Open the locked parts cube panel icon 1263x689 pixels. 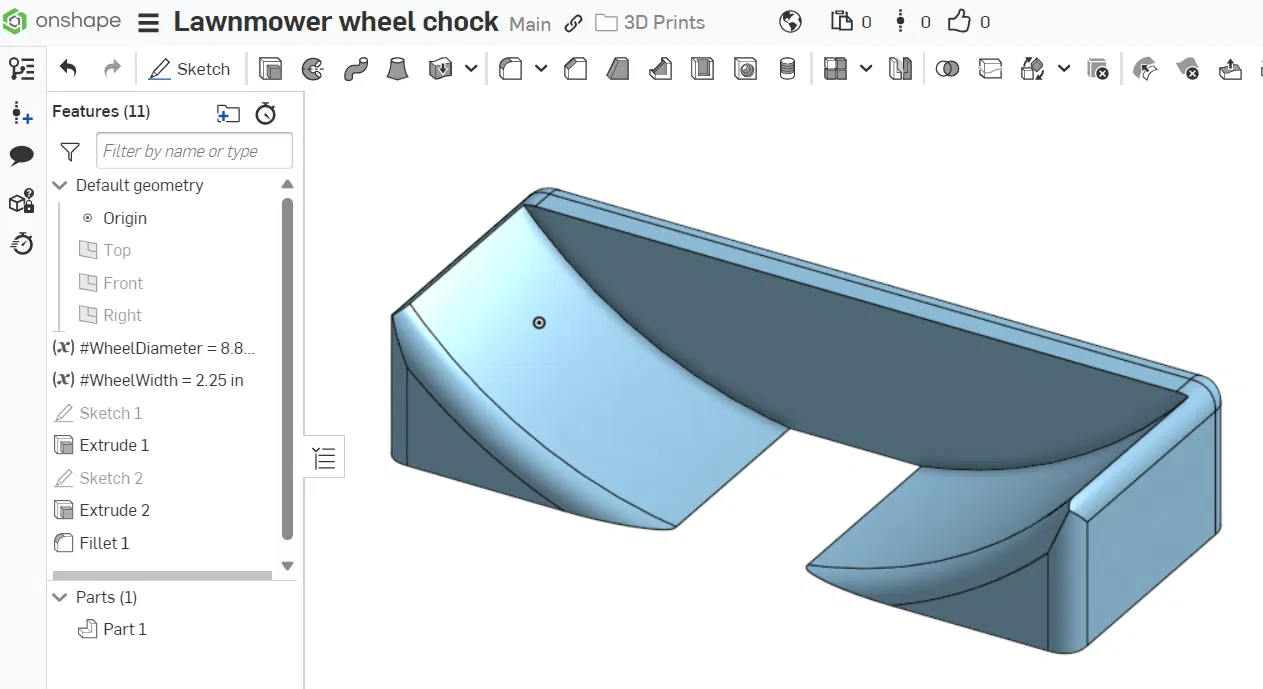22,201
